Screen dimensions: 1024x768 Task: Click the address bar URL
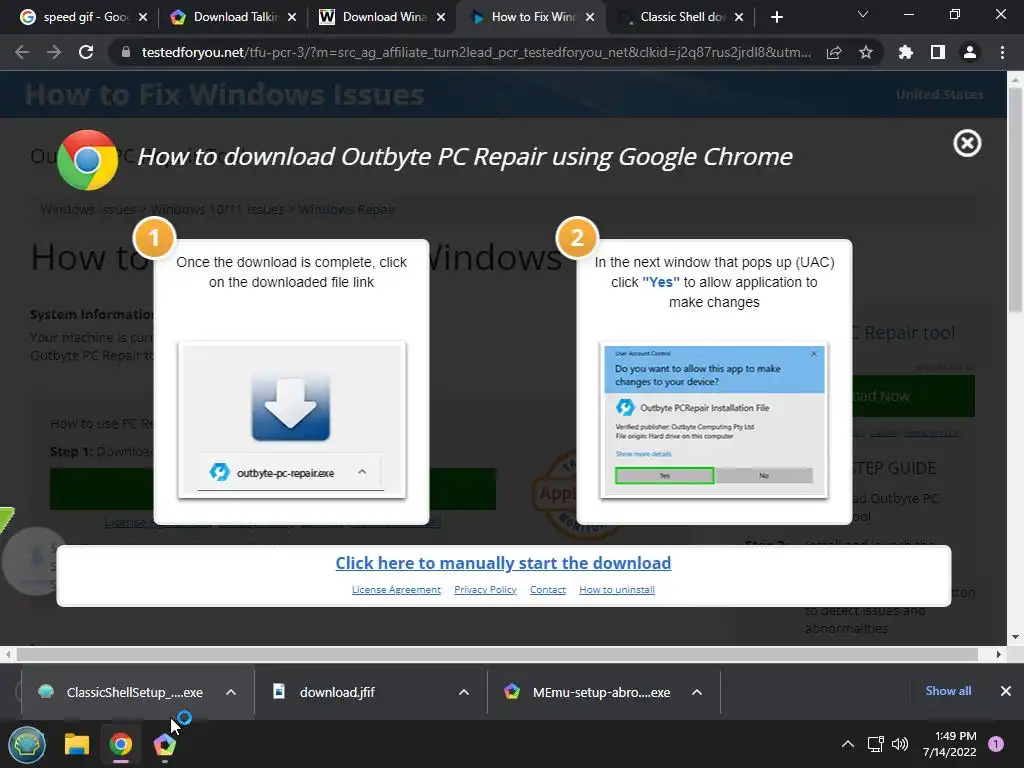coord(476,52)
